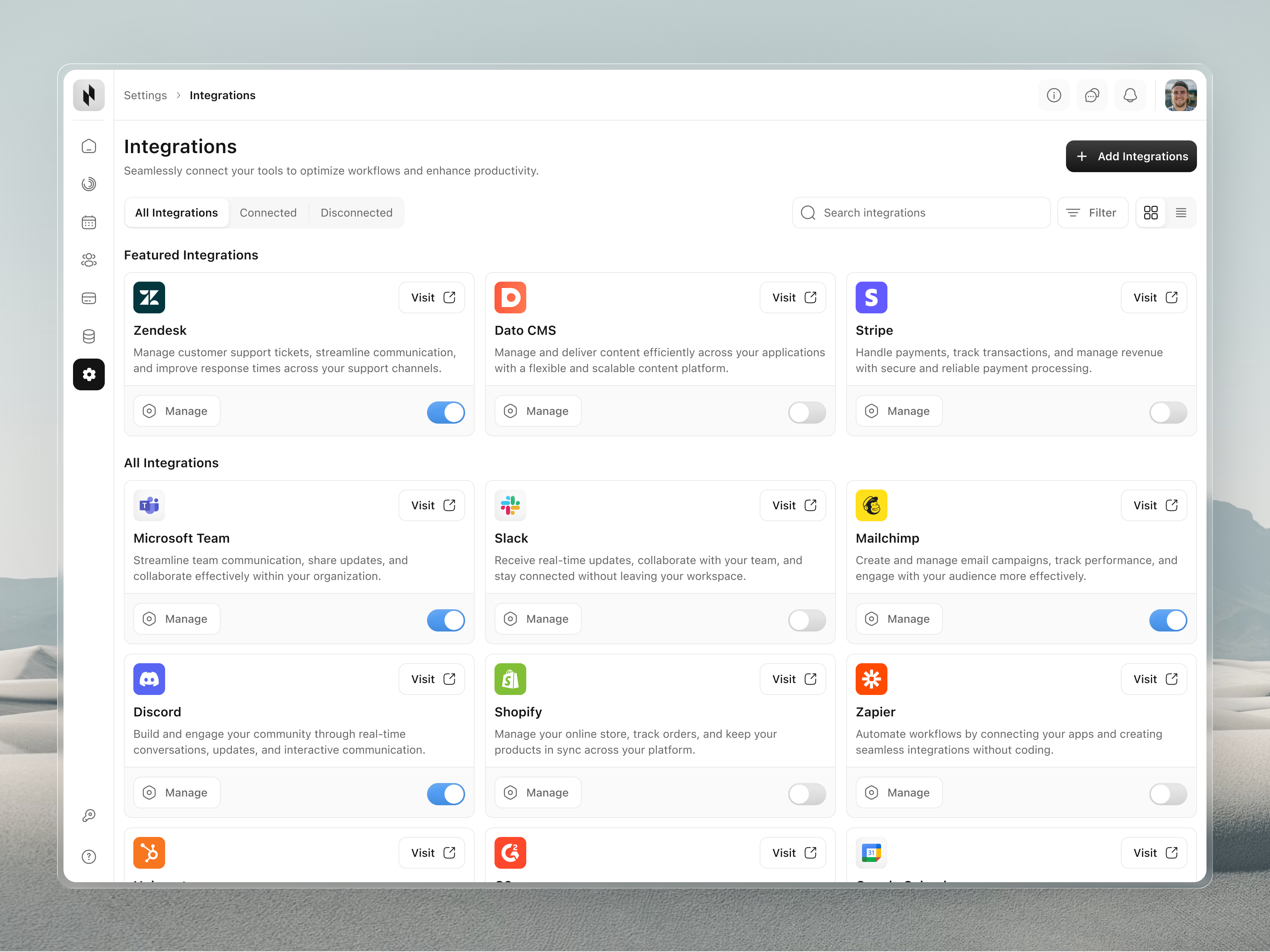The height and width of the screenshot is (952, 1270).
Task: Open the database icon in sidebar
Action: coord(89,336)
